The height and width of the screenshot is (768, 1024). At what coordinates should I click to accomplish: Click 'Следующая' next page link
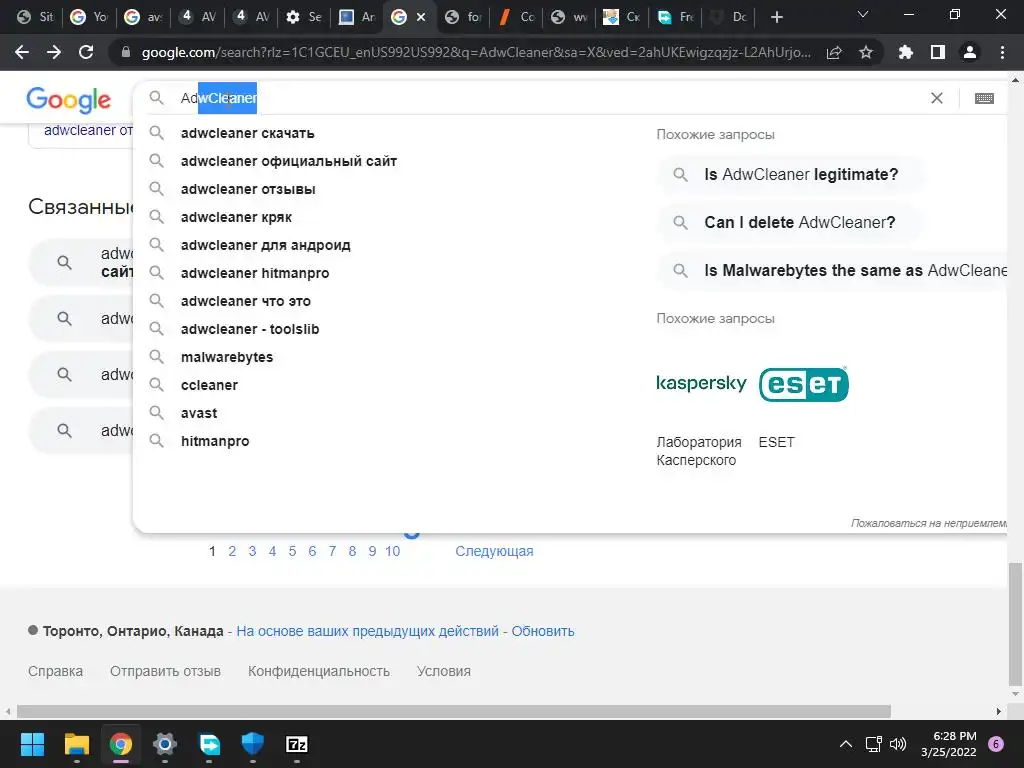tap(494, 551)
